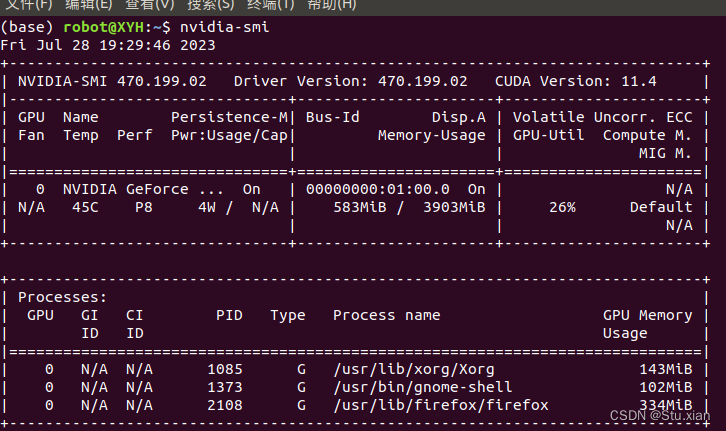Click the compute mode value Default
The image size is (726, 431).
click(661, 207)
